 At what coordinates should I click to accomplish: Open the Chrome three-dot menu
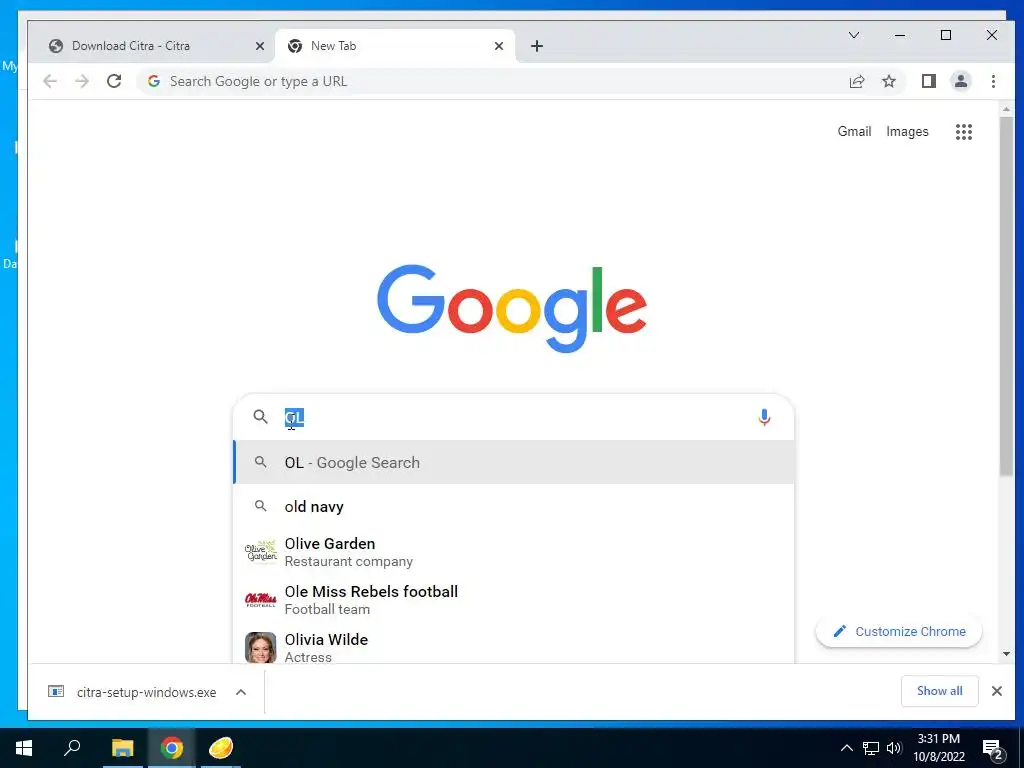click(x=993, y=81)
